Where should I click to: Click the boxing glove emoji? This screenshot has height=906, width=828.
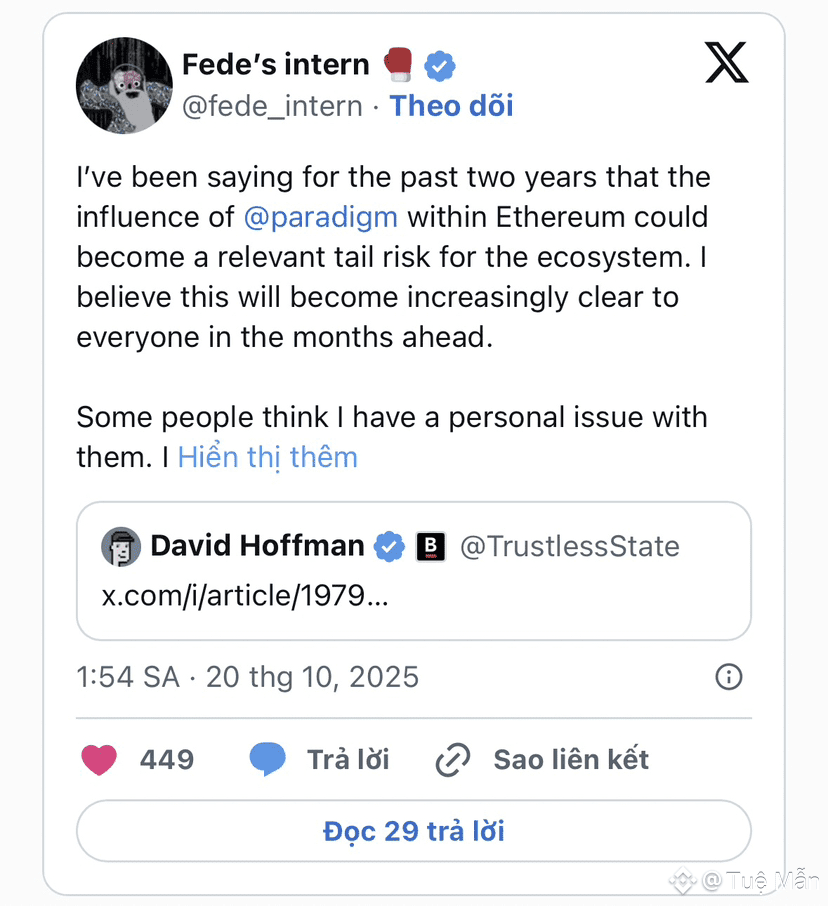coord(398,66)
